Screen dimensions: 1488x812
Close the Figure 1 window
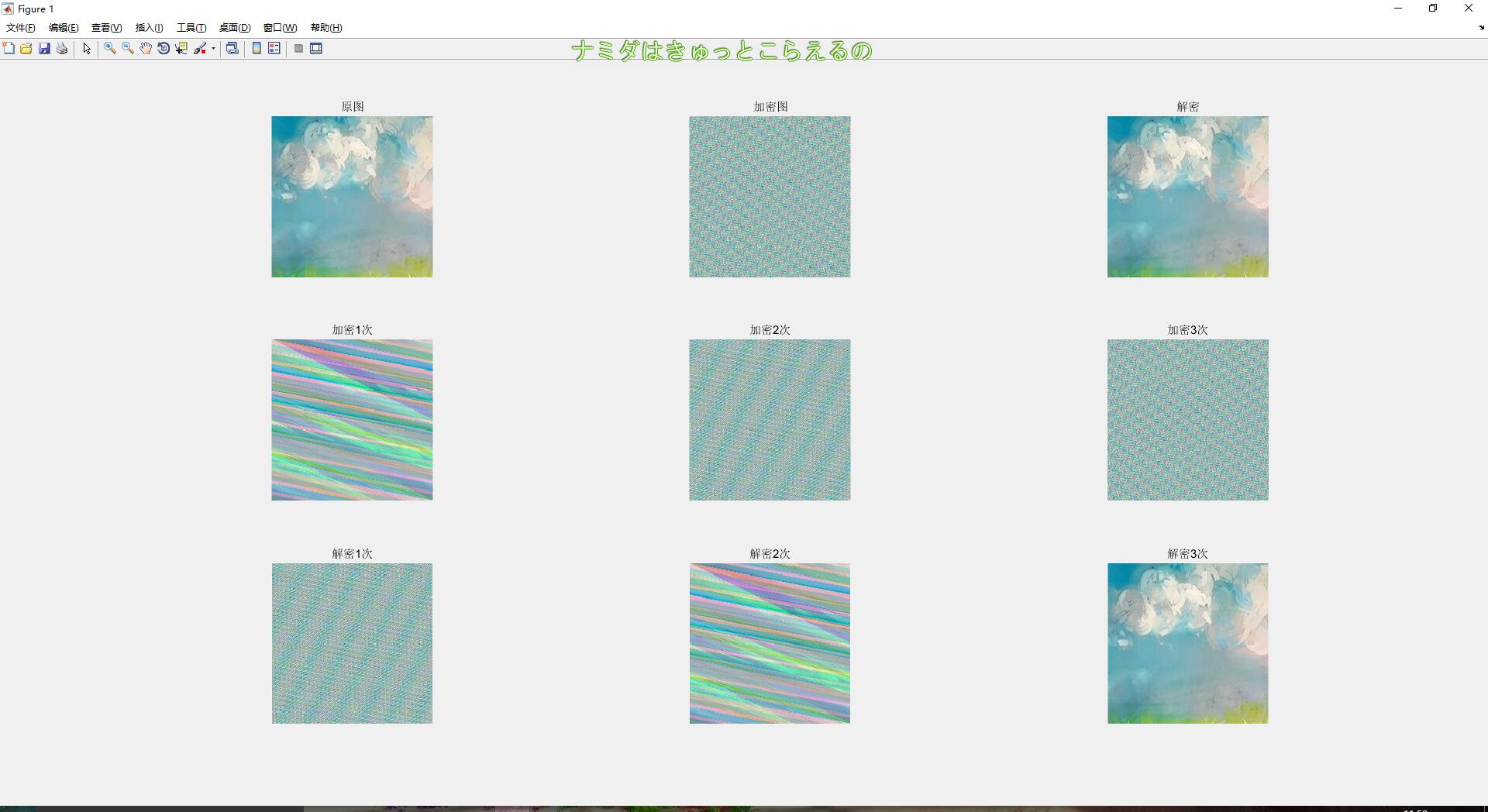click(x=1469, y=9)
